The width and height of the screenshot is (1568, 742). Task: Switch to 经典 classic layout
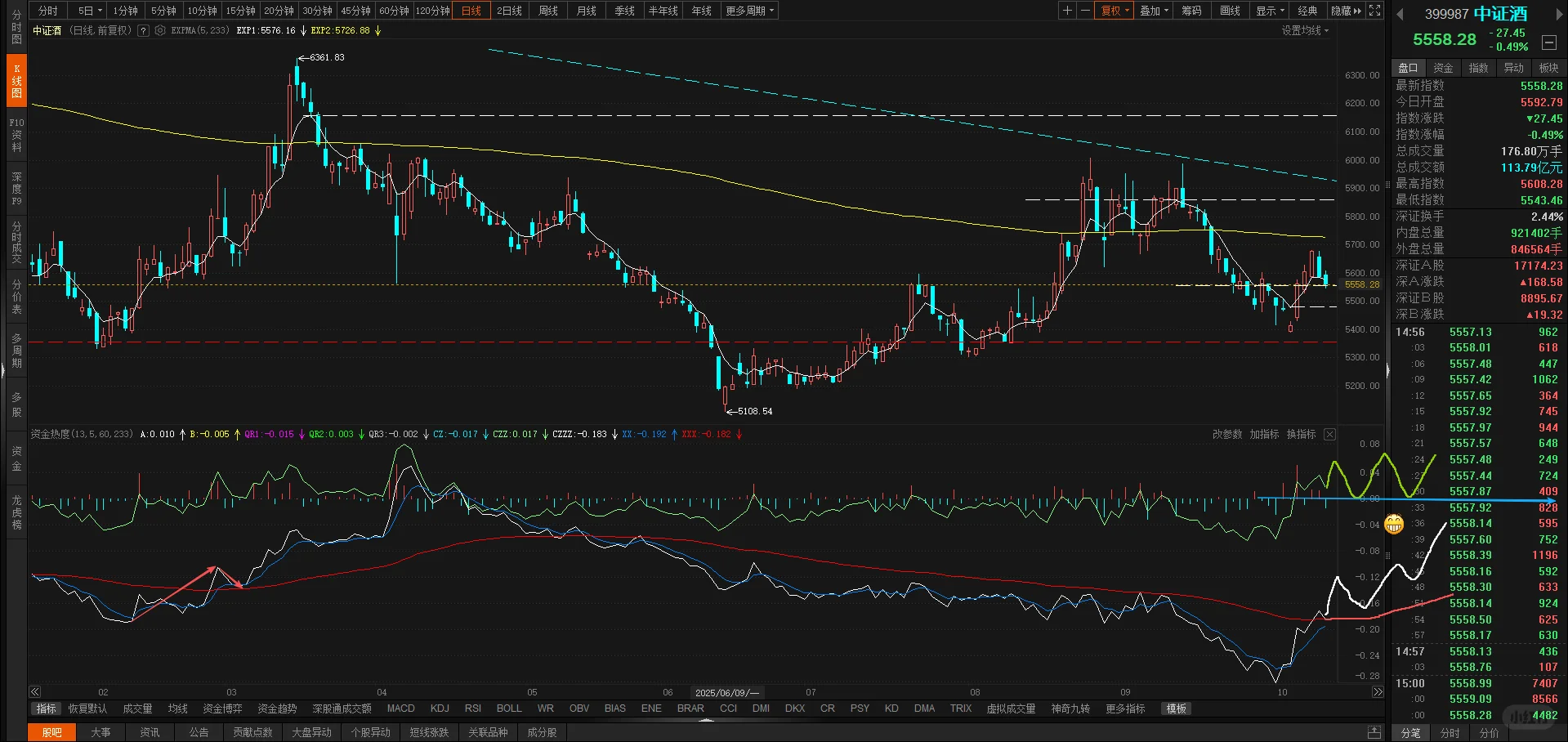[1307, 11]
